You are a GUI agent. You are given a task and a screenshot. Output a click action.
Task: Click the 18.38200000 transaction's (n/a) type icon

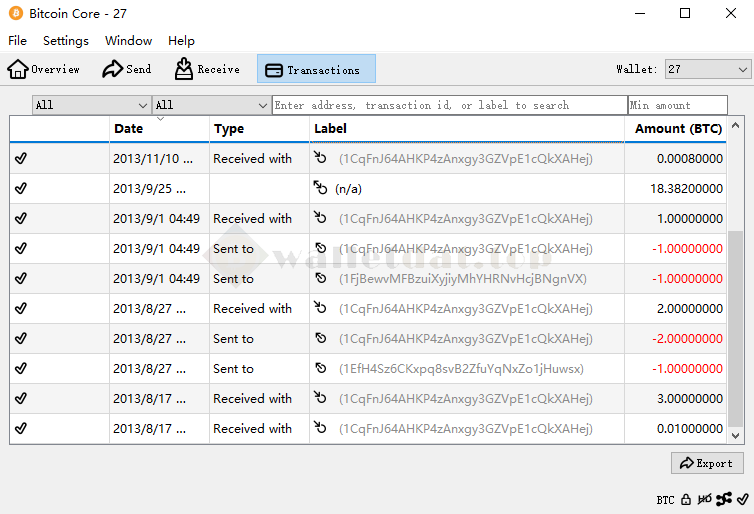320,188
